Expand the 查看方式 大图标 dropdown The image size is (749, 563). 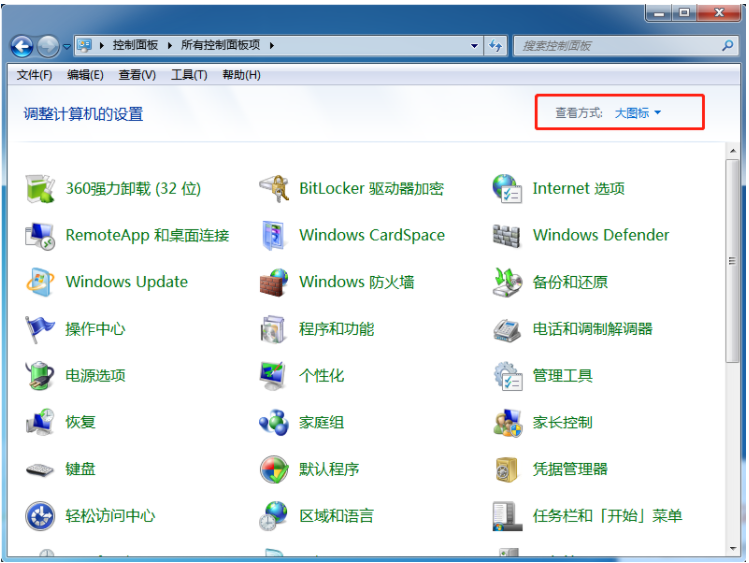pos(637,113)
